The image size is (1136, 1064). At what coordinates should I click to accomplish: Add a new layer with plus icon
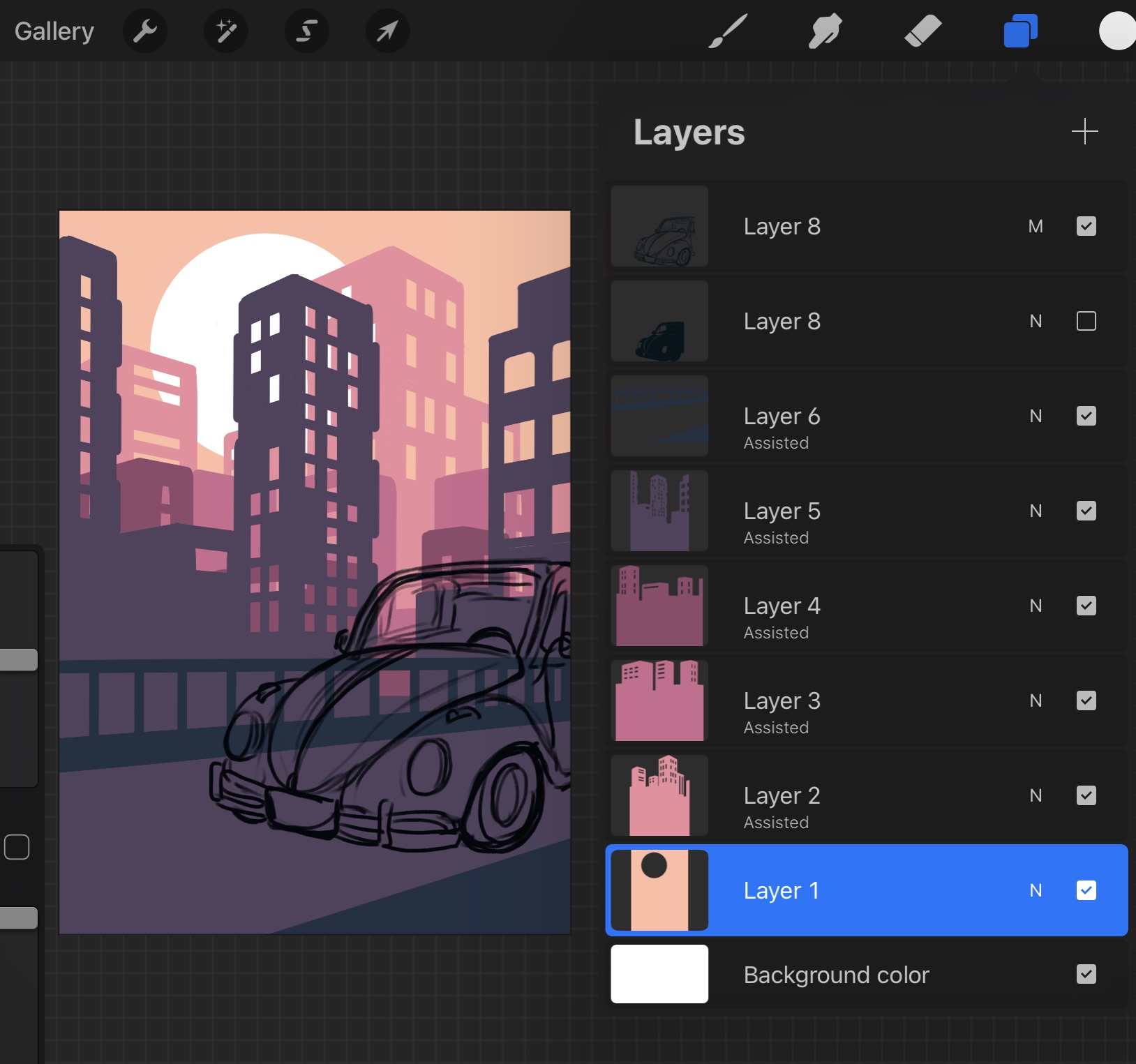[x=1084, y=131]
